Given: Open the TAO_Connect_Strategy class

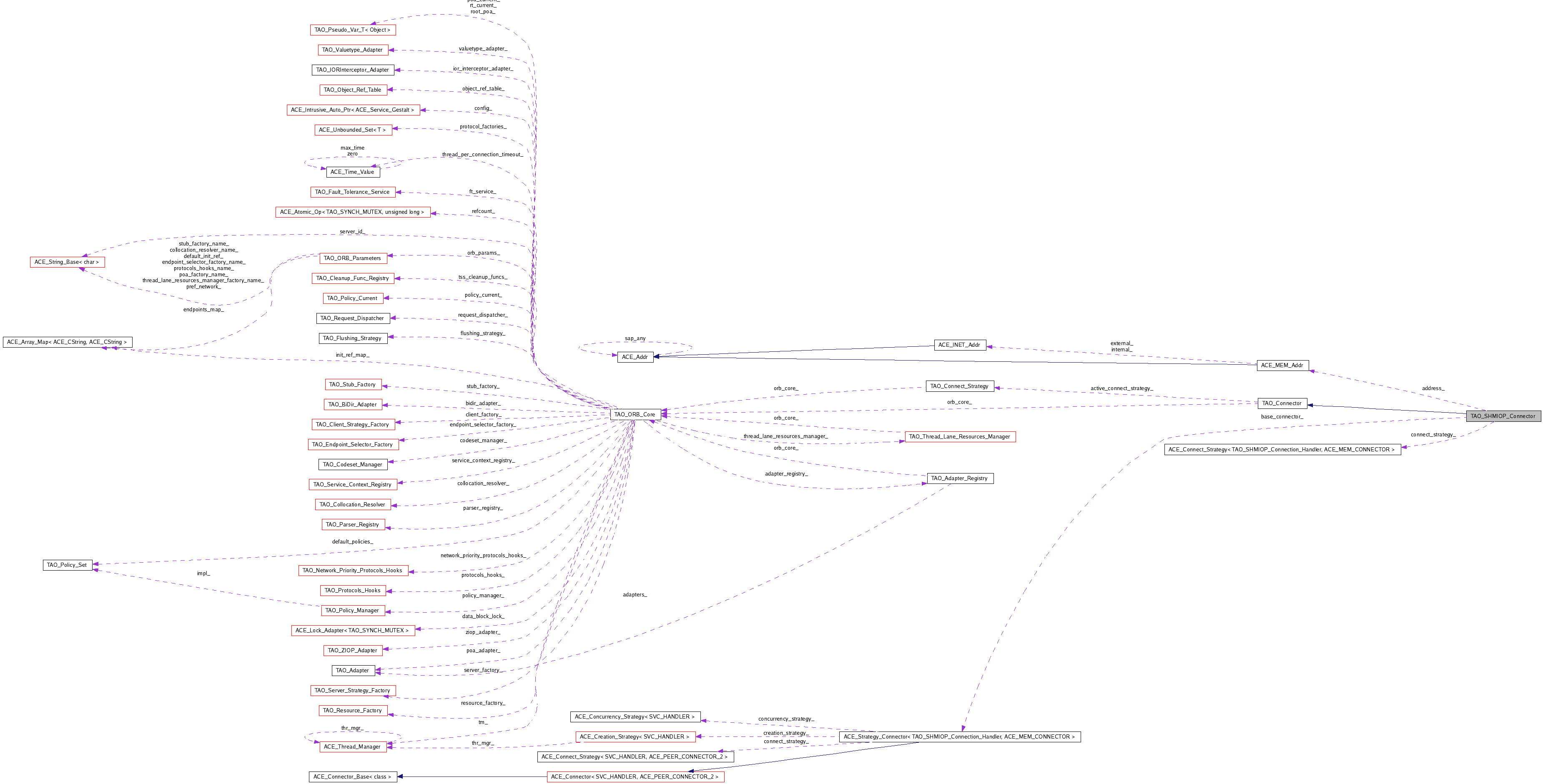Looking at the screenshot, I should [960, 386].
